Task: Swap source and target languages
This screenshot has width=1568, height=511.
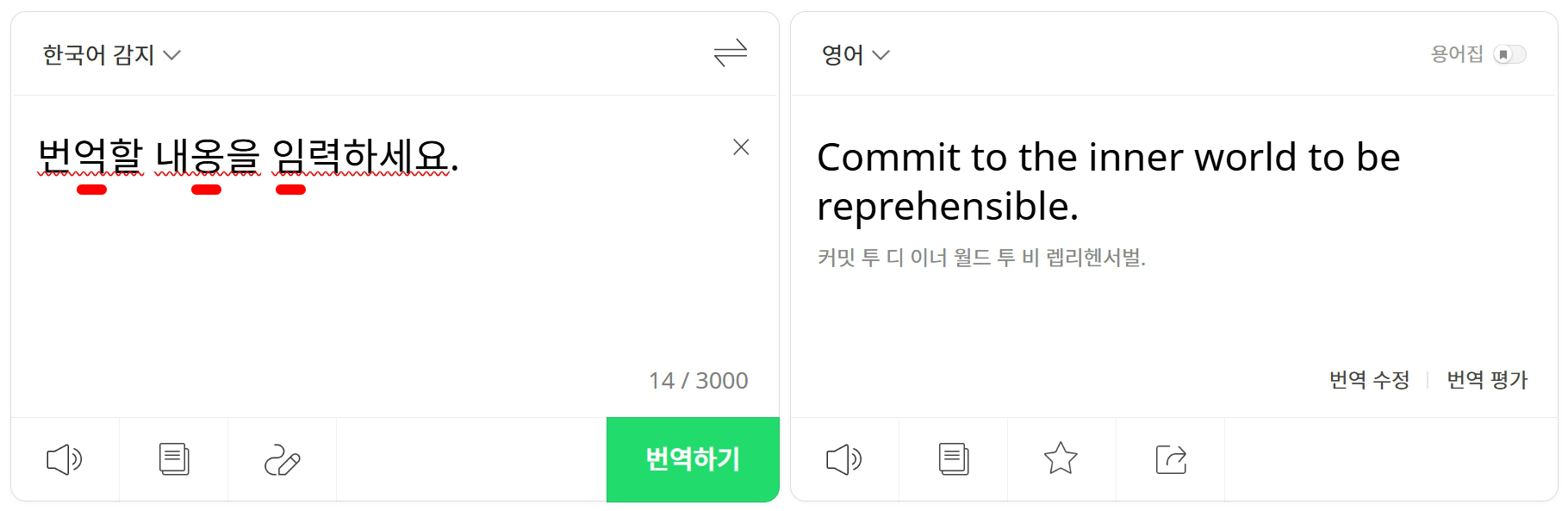Action: coord(730,53)
